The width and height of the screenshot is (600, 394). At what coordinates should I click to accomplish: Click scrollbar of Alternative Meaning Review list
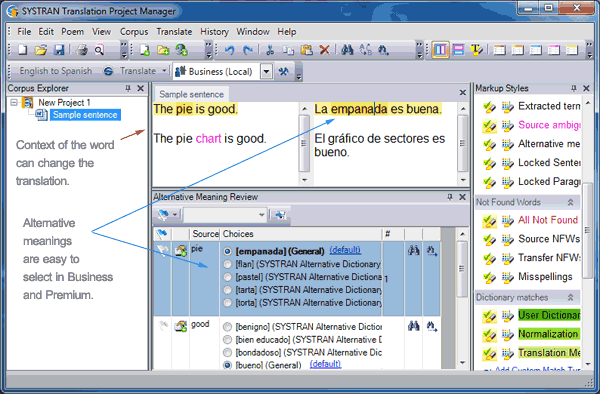tap(462, 269)
